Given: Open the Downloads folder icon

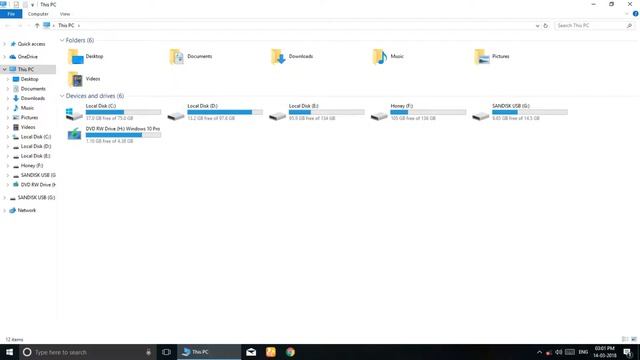Looking at the screenshot, I should 278,56.
